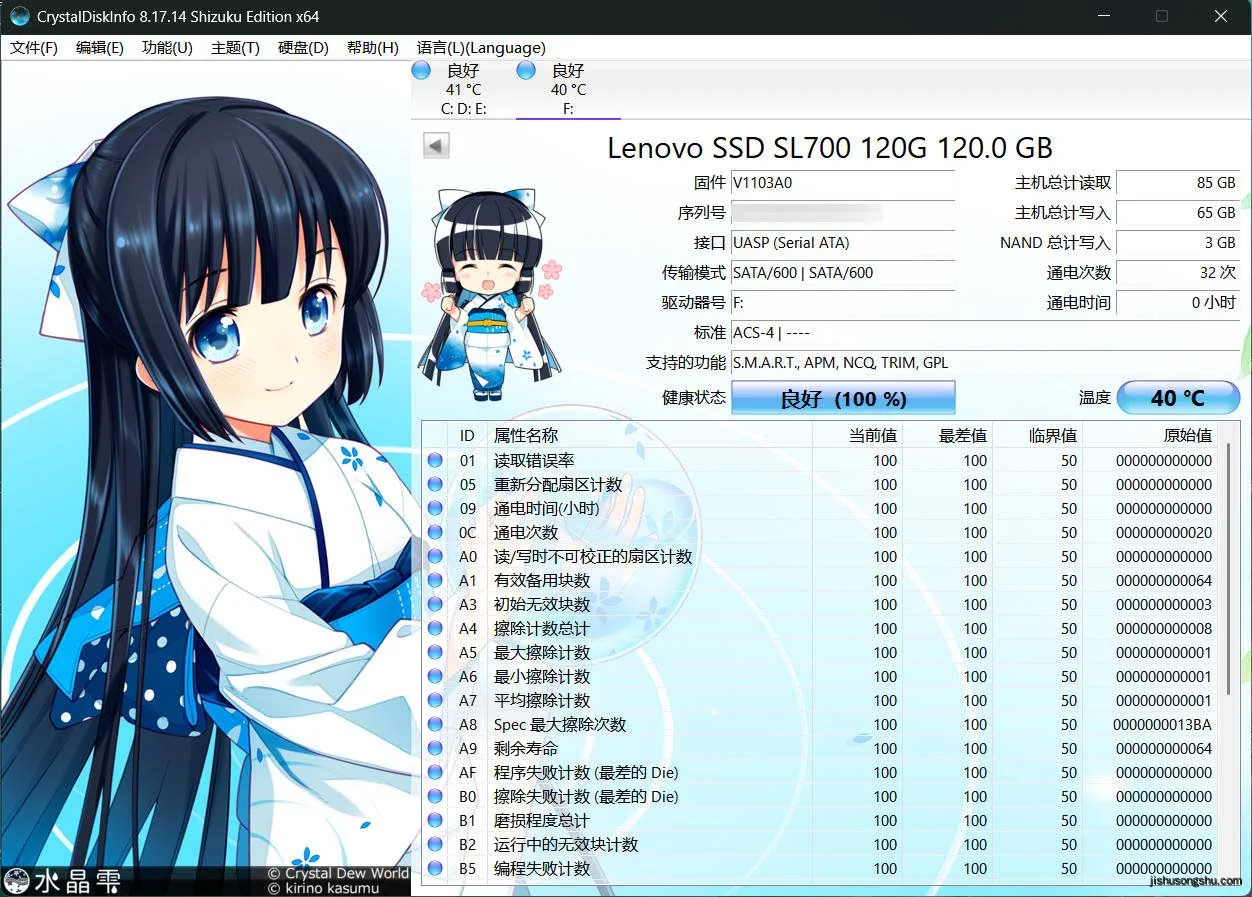1252x897 pixels.
Task: Click the status orb for 最大擦除计数
Action: [x=435, y=652]
